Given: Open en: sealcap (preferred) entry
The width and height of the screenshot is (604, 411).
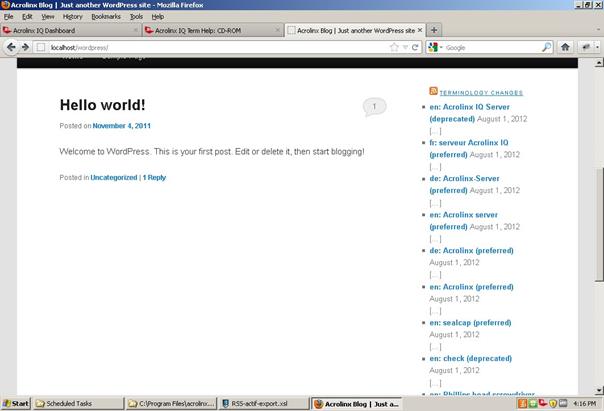Looking at the screenshot, I should tap(470, 323).
